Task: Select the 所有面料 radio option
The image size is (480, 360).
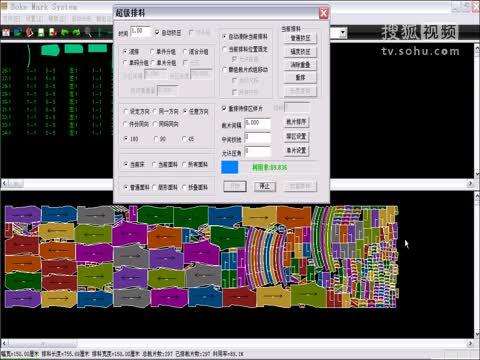Action: tap(185, 164)
